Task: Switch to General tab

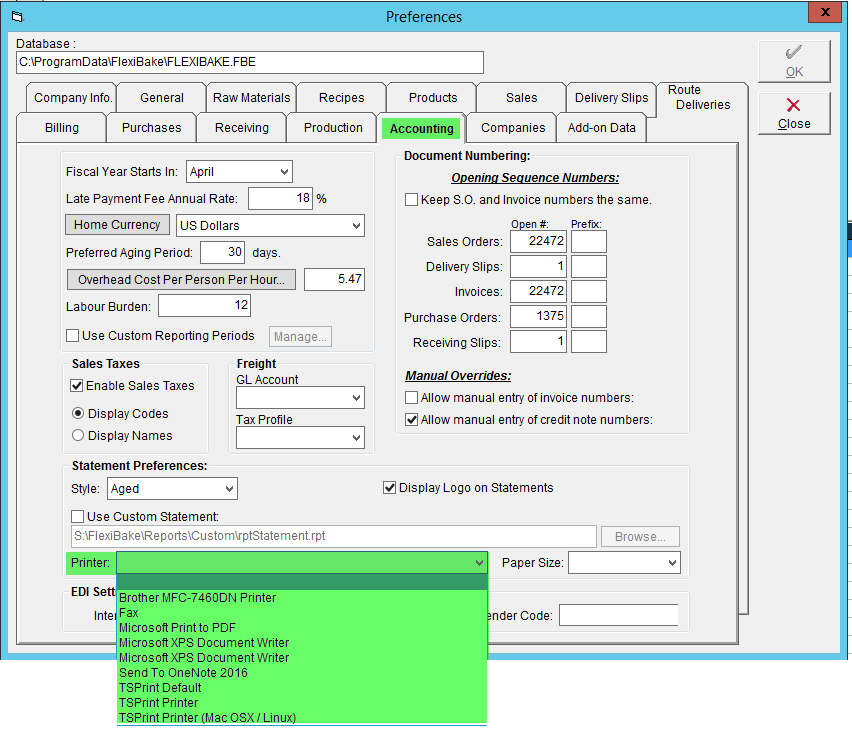Action: [161, 98]
